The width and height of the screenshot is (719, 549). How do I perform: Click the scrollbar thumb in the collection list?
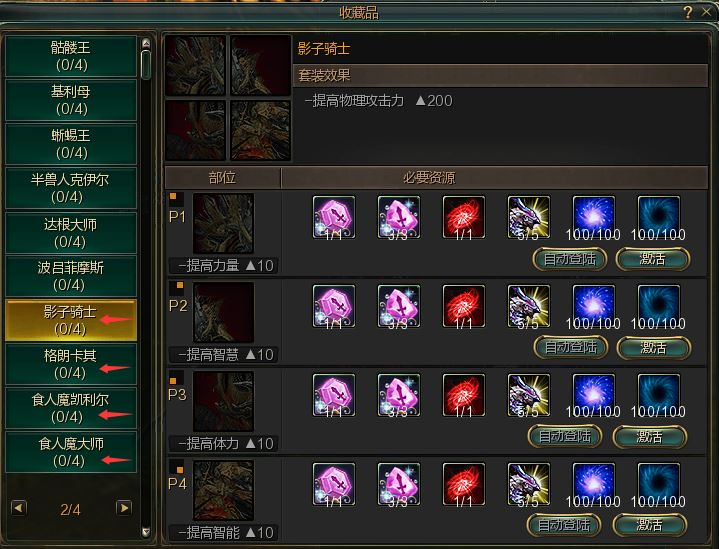[x=146, y=65]
